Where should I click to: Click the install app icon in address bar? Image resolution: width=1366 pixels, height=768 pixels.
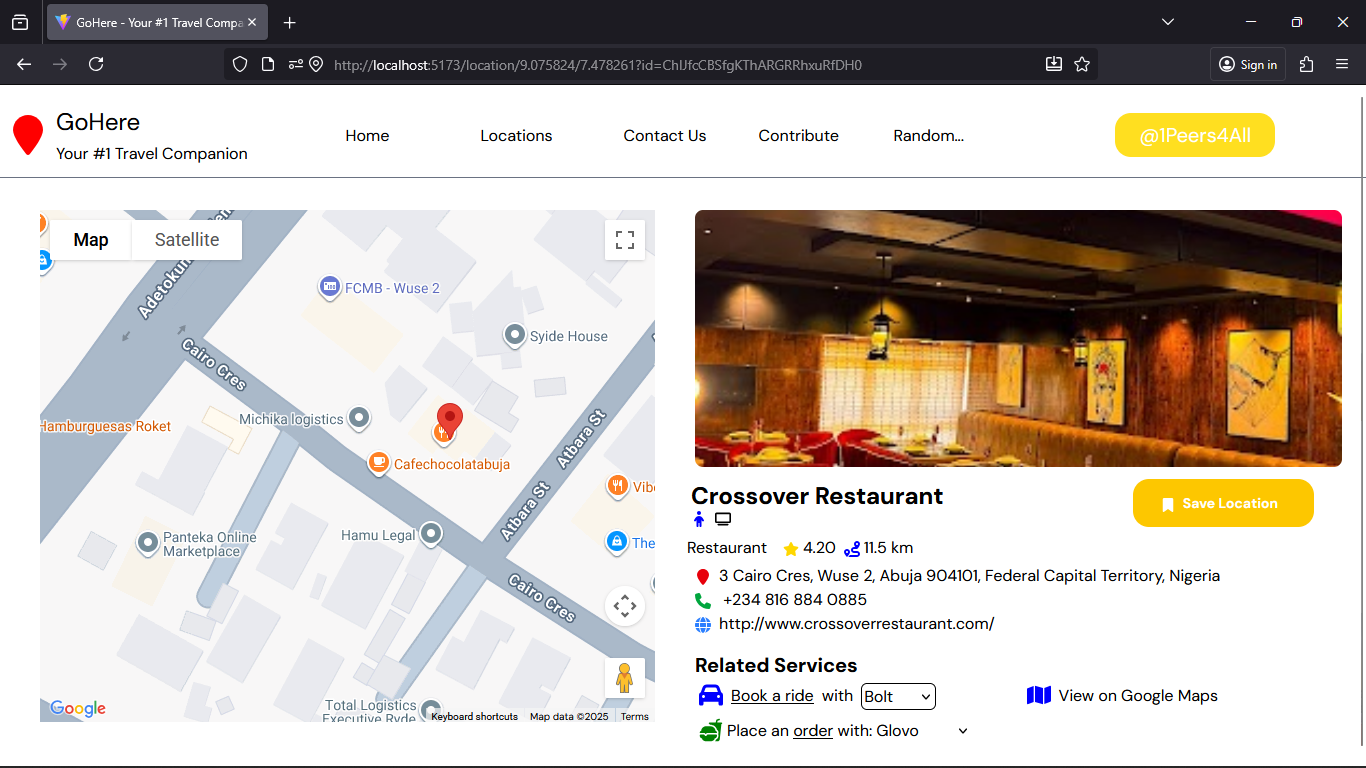coord(1054,64)
